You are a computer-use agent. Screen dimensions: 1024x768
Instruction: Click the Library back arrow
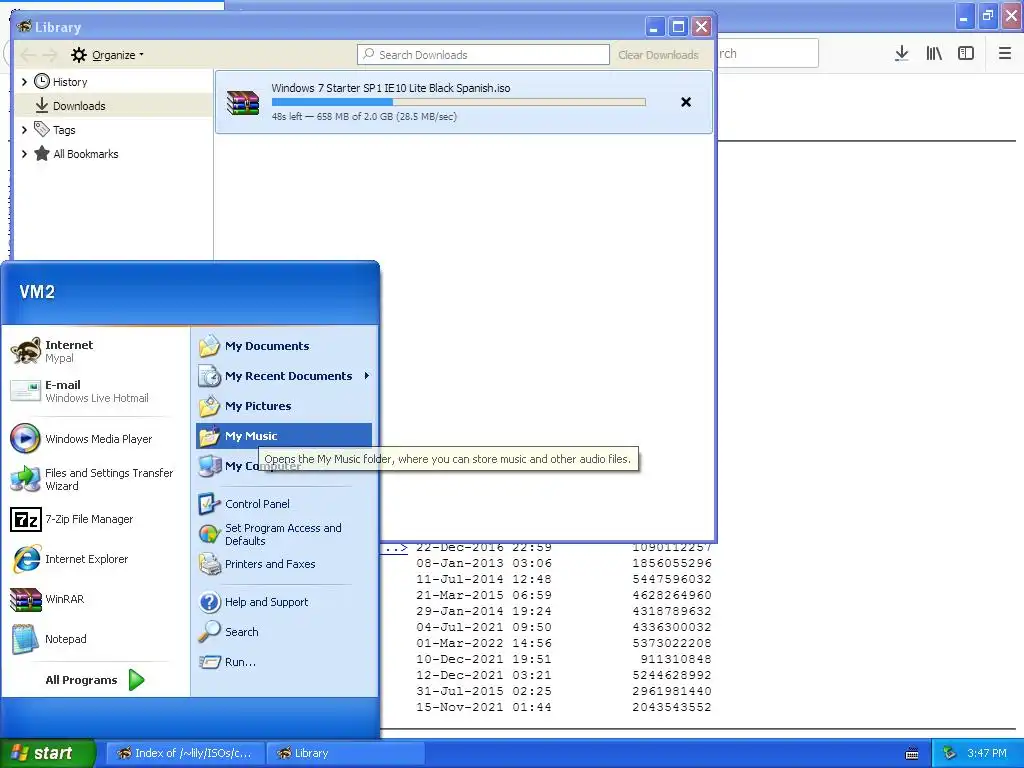27,55
